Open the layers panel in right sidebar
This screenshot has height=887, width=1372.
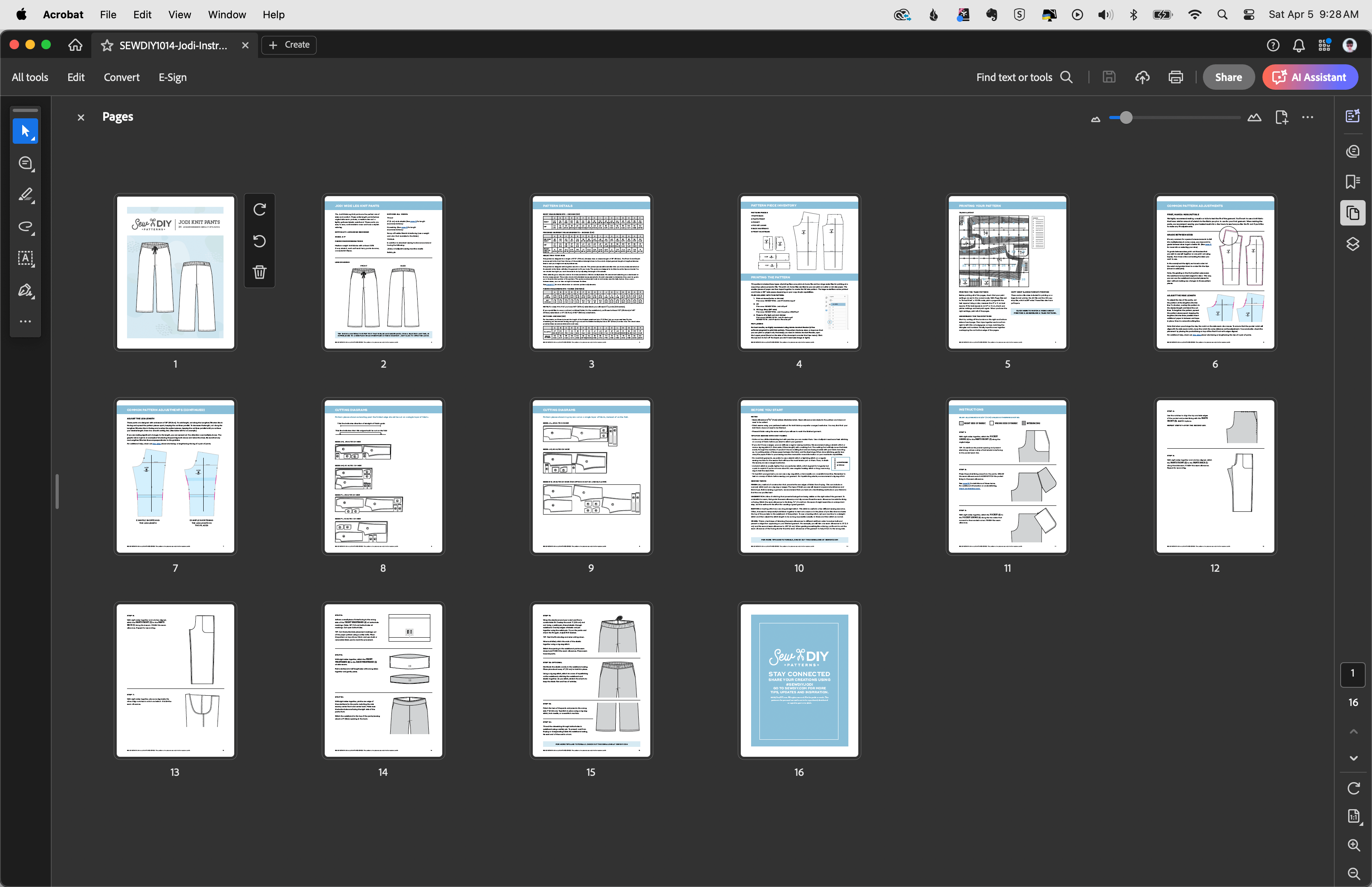1353,244
